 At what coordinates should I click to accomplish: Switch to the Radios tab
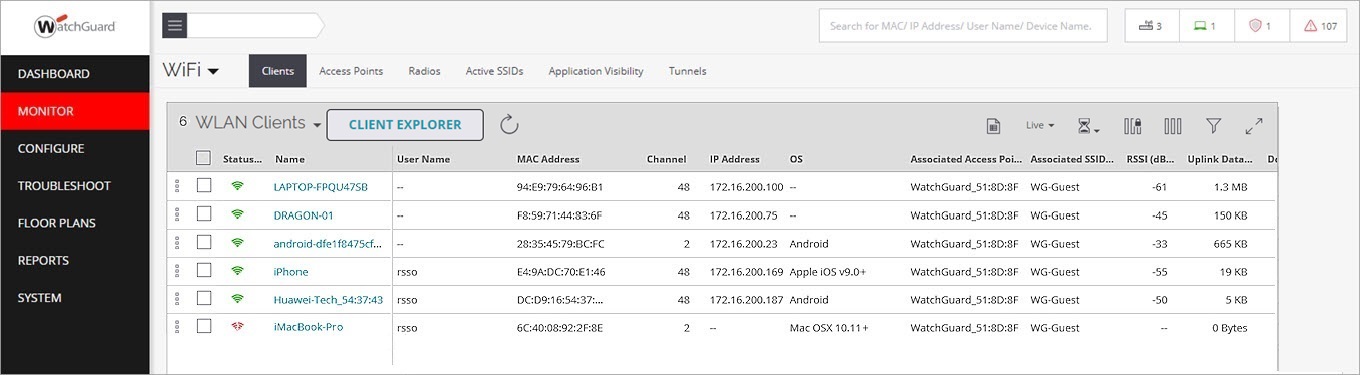[424, 71]
